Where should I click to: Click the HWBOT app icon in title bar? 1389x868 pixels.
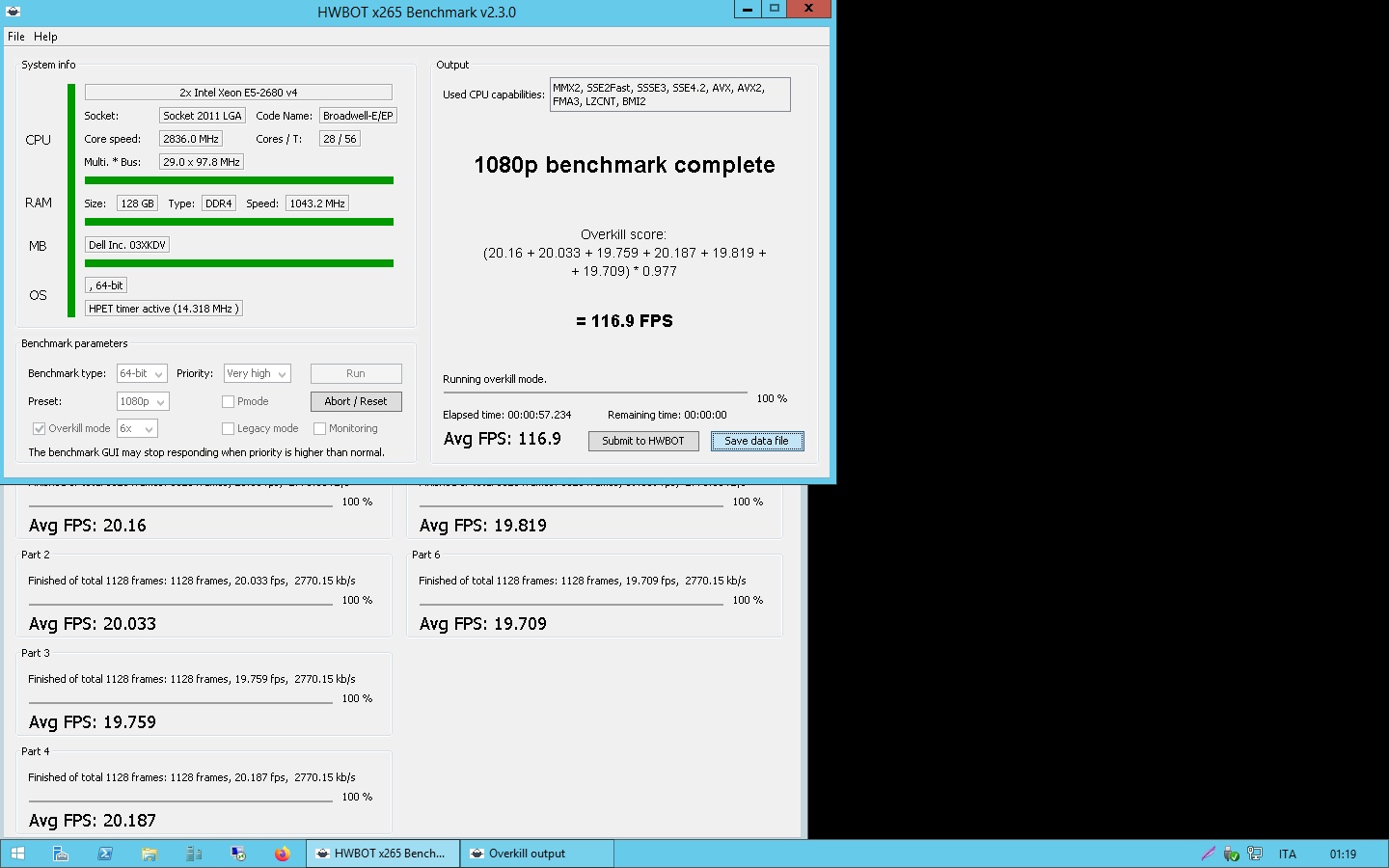tap(13, 12)
